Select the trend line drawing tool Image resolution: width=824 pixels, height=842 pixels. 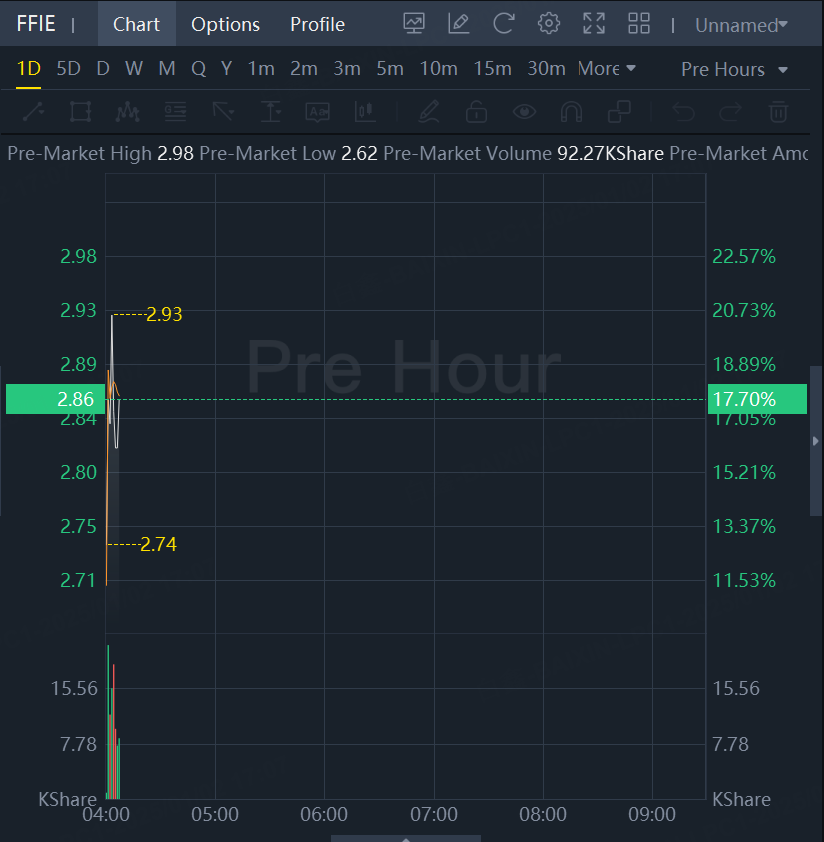(x=33, y=112)
